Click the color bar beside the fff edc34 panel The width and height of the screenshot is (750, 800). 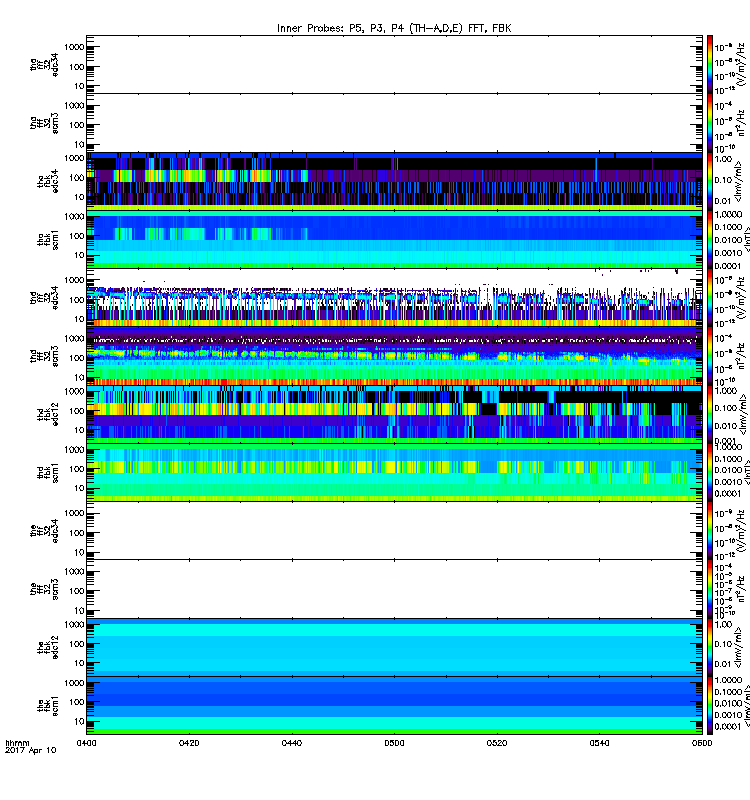click(x=710, y=531)
